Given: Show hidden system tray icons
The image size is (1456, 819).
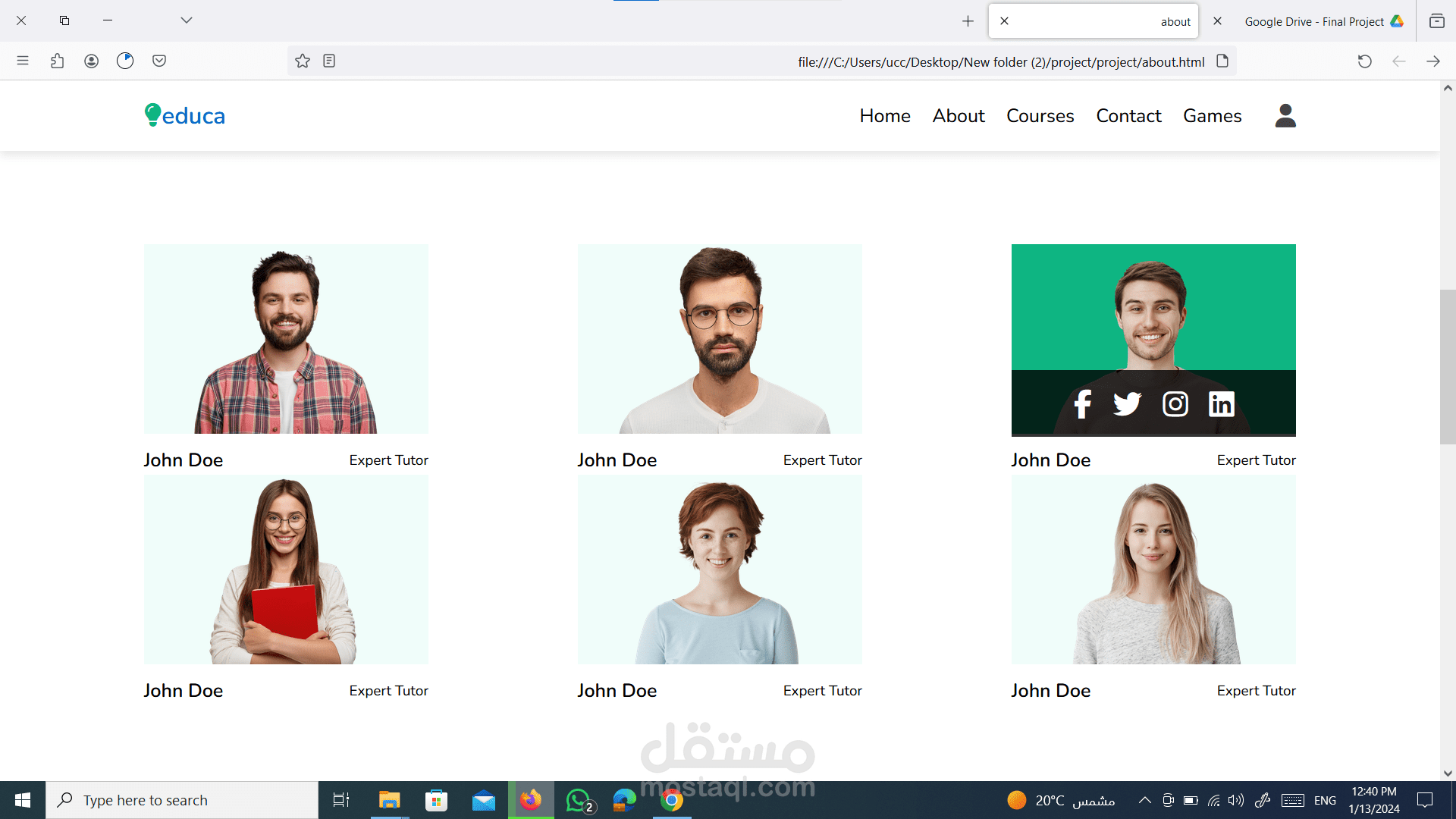Looking at the screenshot, I should (x=1145, y=800).
